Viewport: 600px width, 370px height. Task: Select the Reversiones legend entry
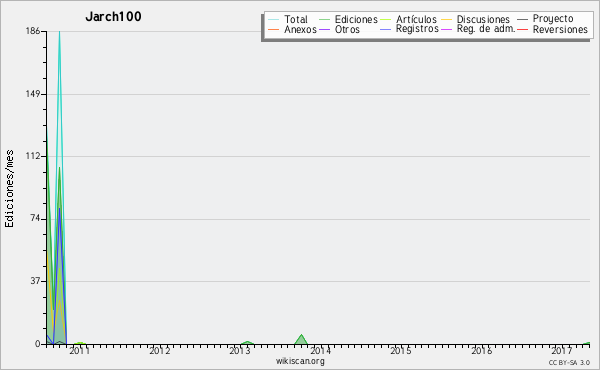coord(560,29)
